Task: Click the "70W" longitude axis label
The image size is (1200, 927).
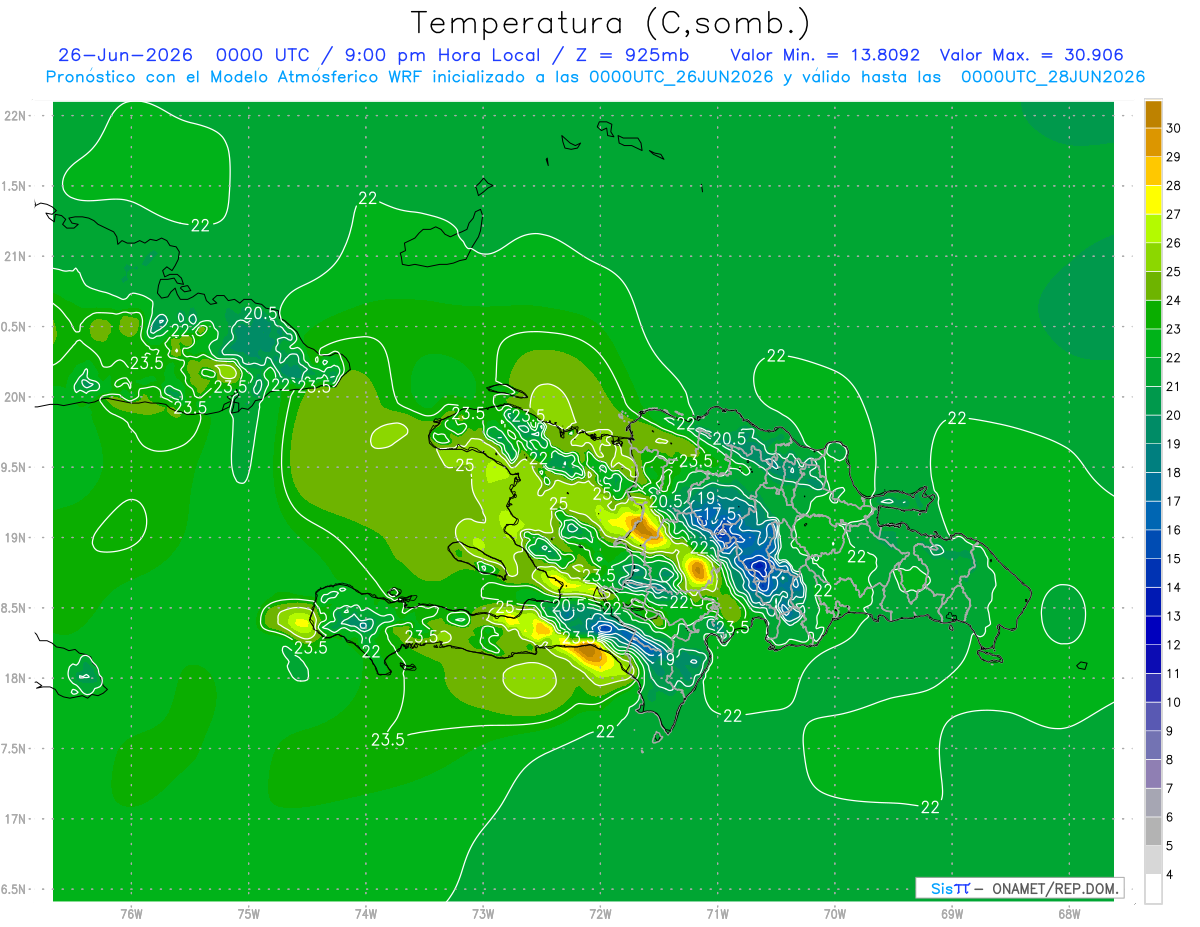Action: [x=835, y=914]
